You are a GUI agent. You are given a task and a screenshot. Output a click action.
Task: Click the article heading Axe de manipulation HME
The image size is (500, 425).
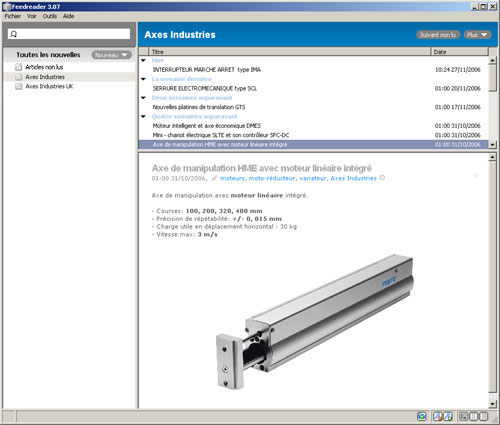pos(262,168)
